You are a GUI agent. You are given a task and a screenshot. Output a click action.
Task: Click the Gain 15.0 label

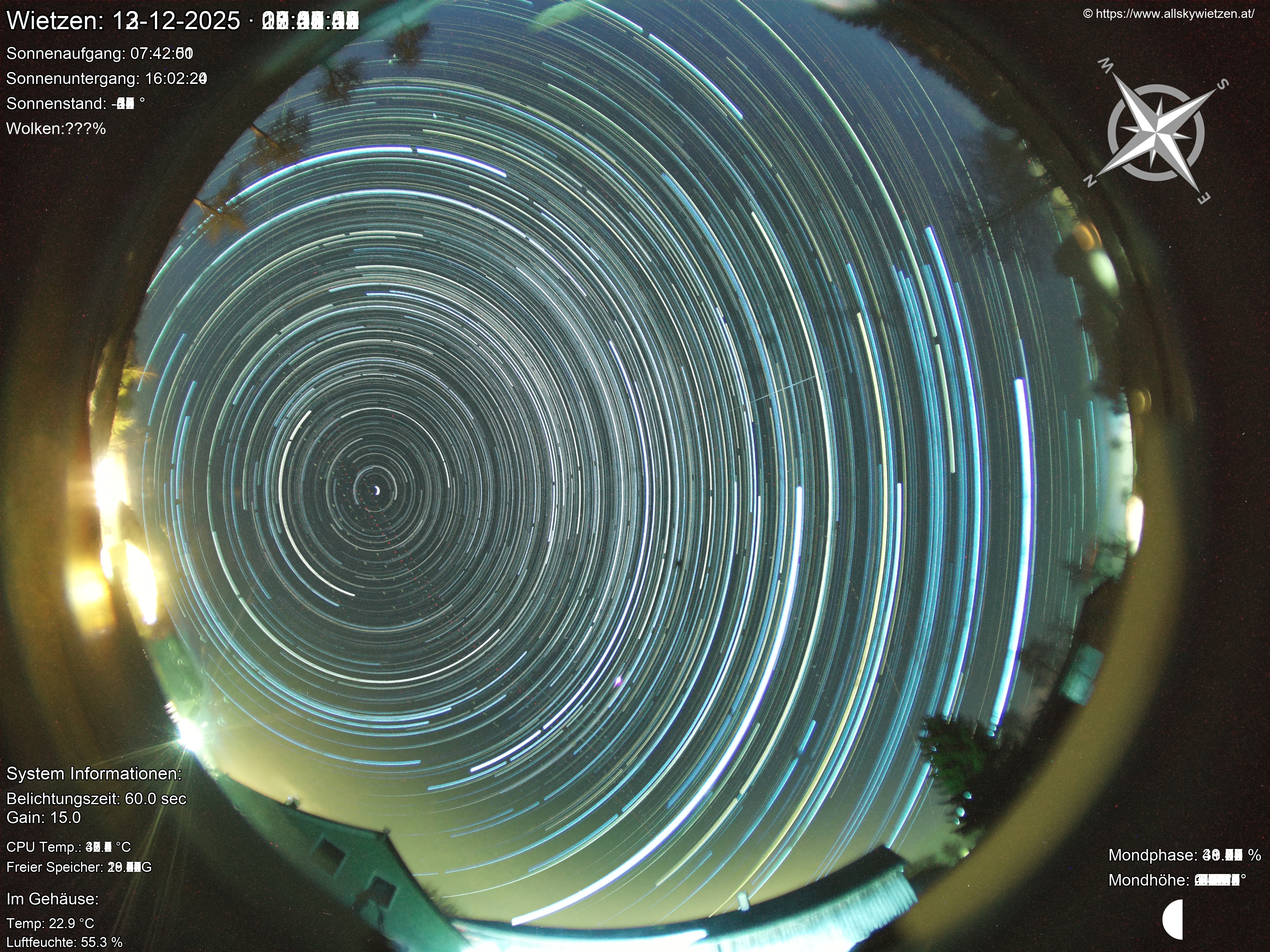(43, 817)
